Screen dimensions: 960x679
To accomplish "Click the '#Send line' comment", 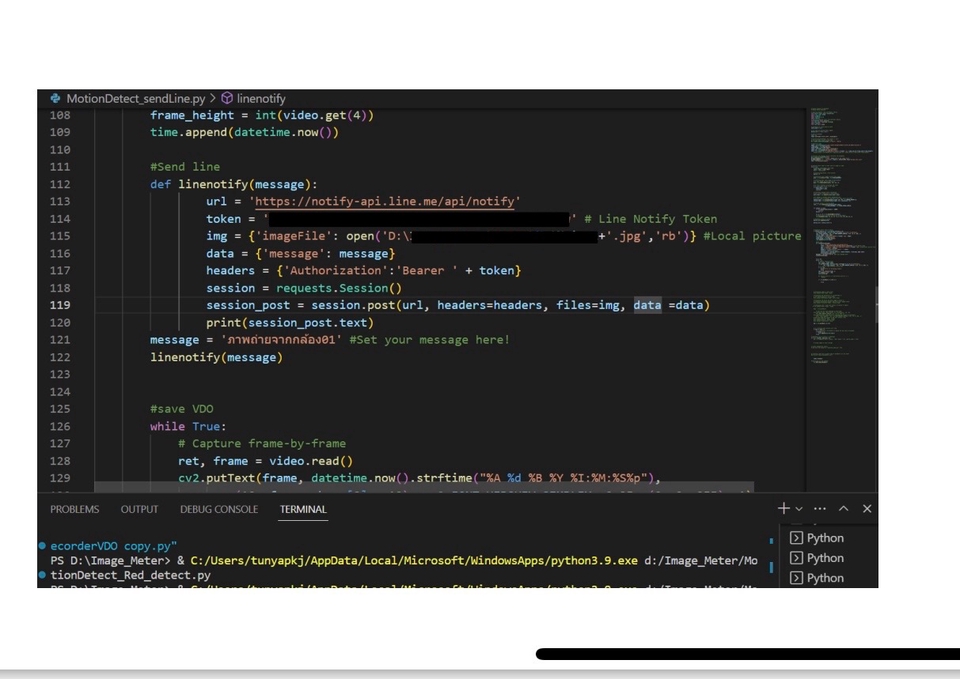I will point(185,167).
